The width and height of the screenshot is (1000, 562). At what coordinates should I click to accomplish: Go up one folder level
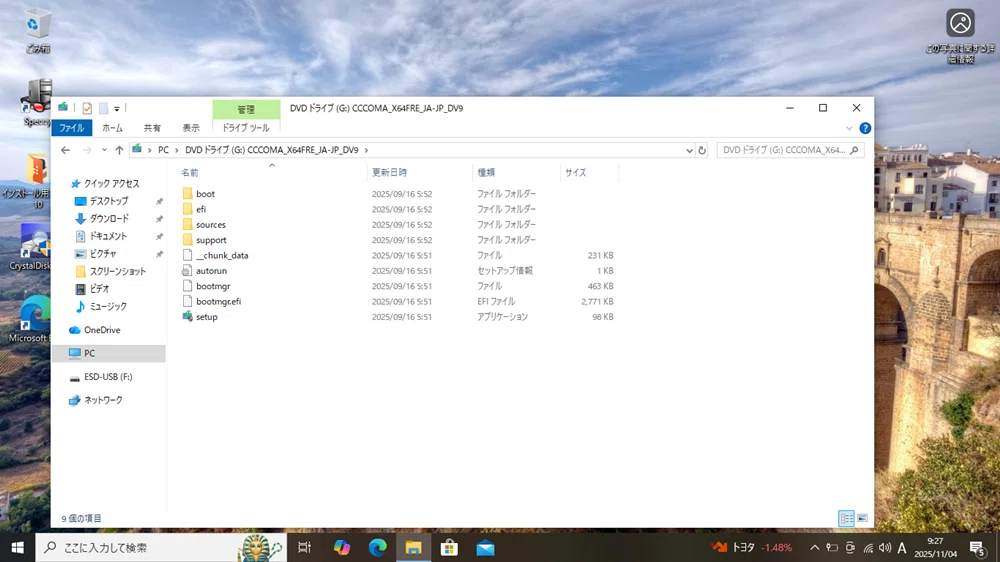click(119, 150)
